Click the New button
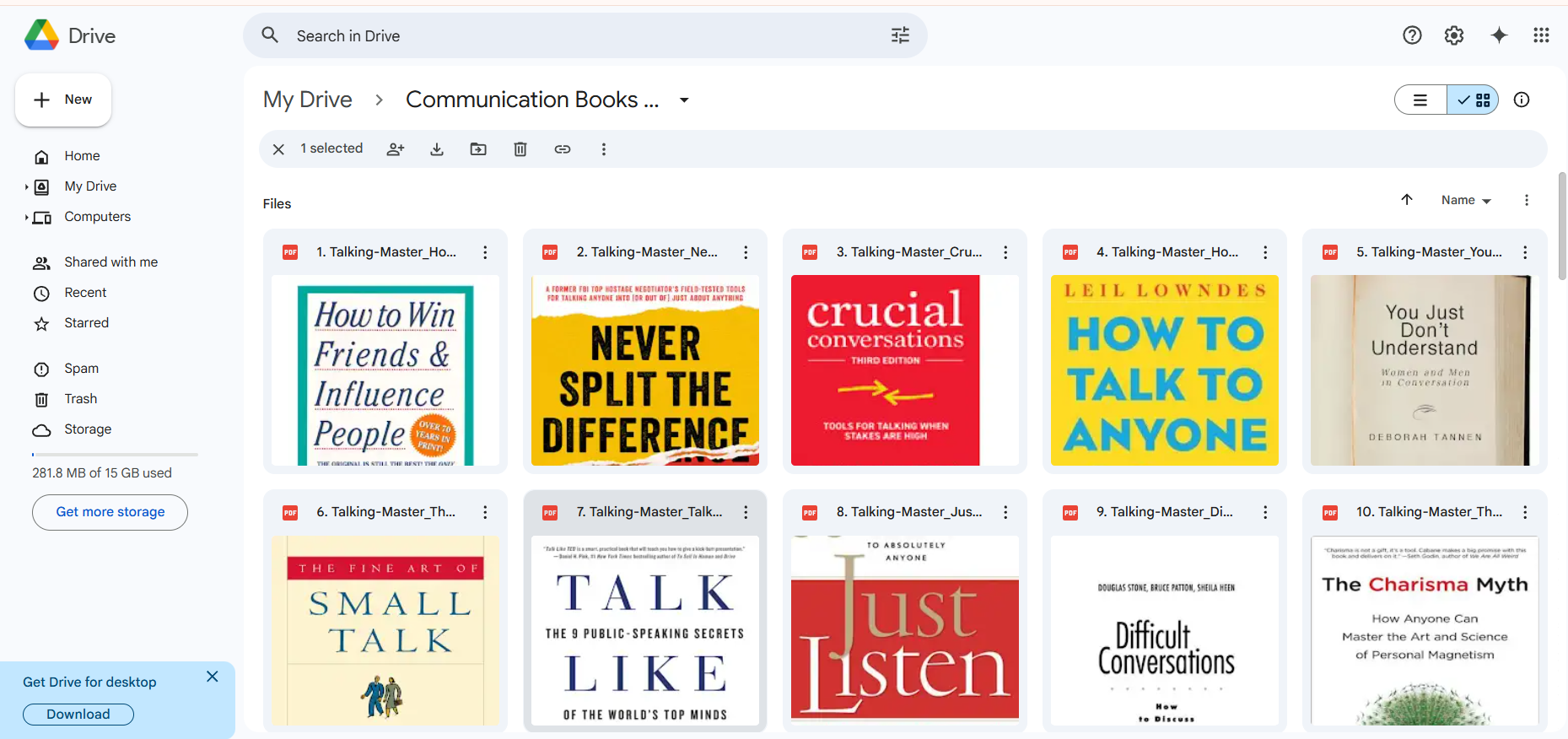 click(x=63, y=100)
